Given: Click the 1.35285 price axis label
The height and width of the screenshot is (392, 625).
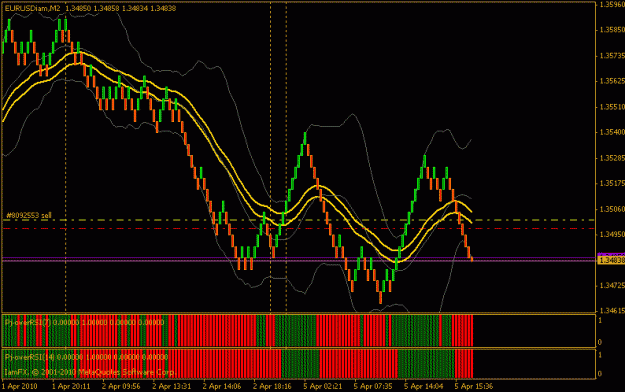Looking at the screenshot, I should tap(612, 158).
